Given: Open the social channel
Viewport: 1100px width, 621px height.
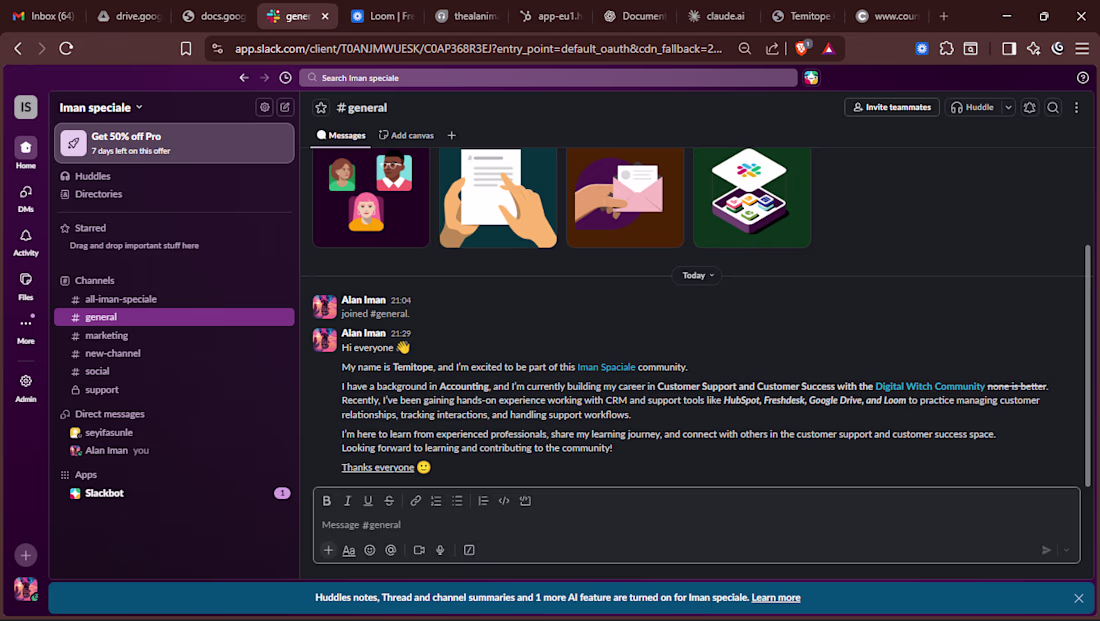Looking at the screenshot, I should (174, 371).
